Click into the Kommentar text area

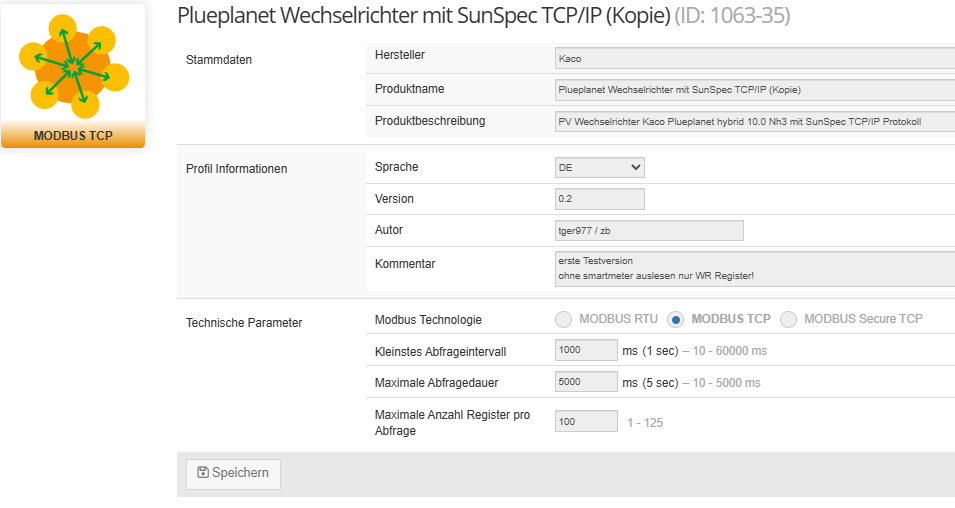tap(755, 269)
